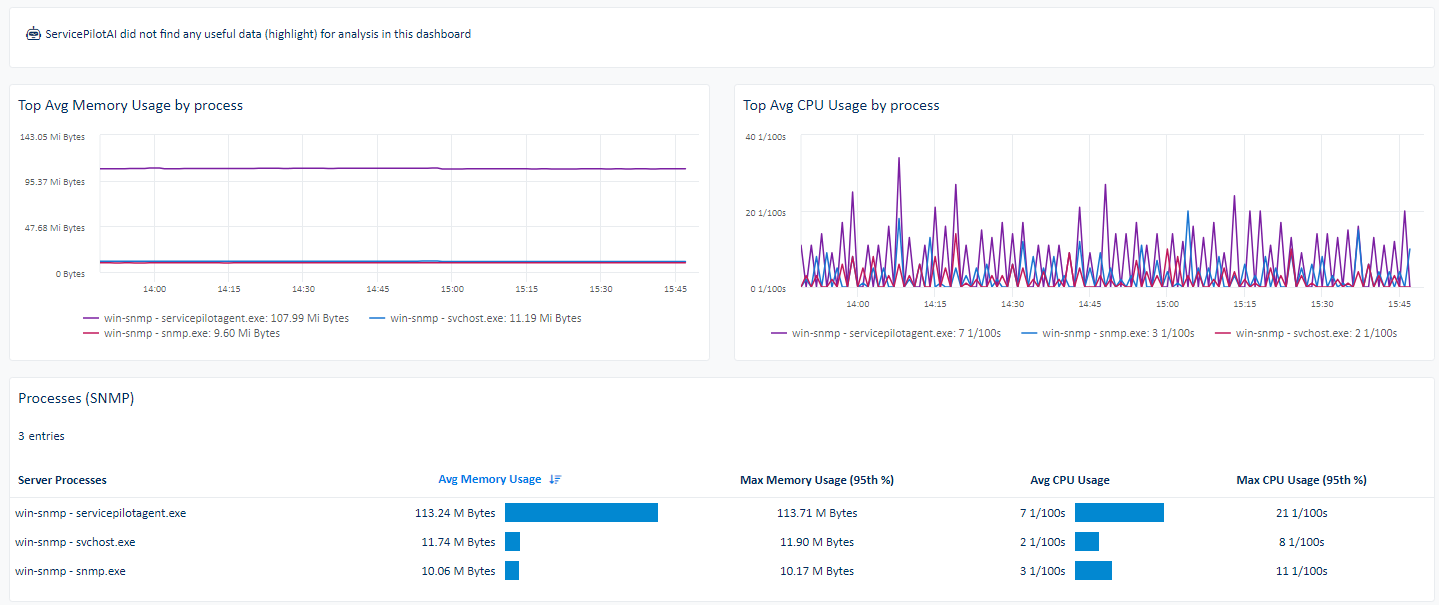Sort the table by Max Memory Usage (95th %)

[816, 479]
